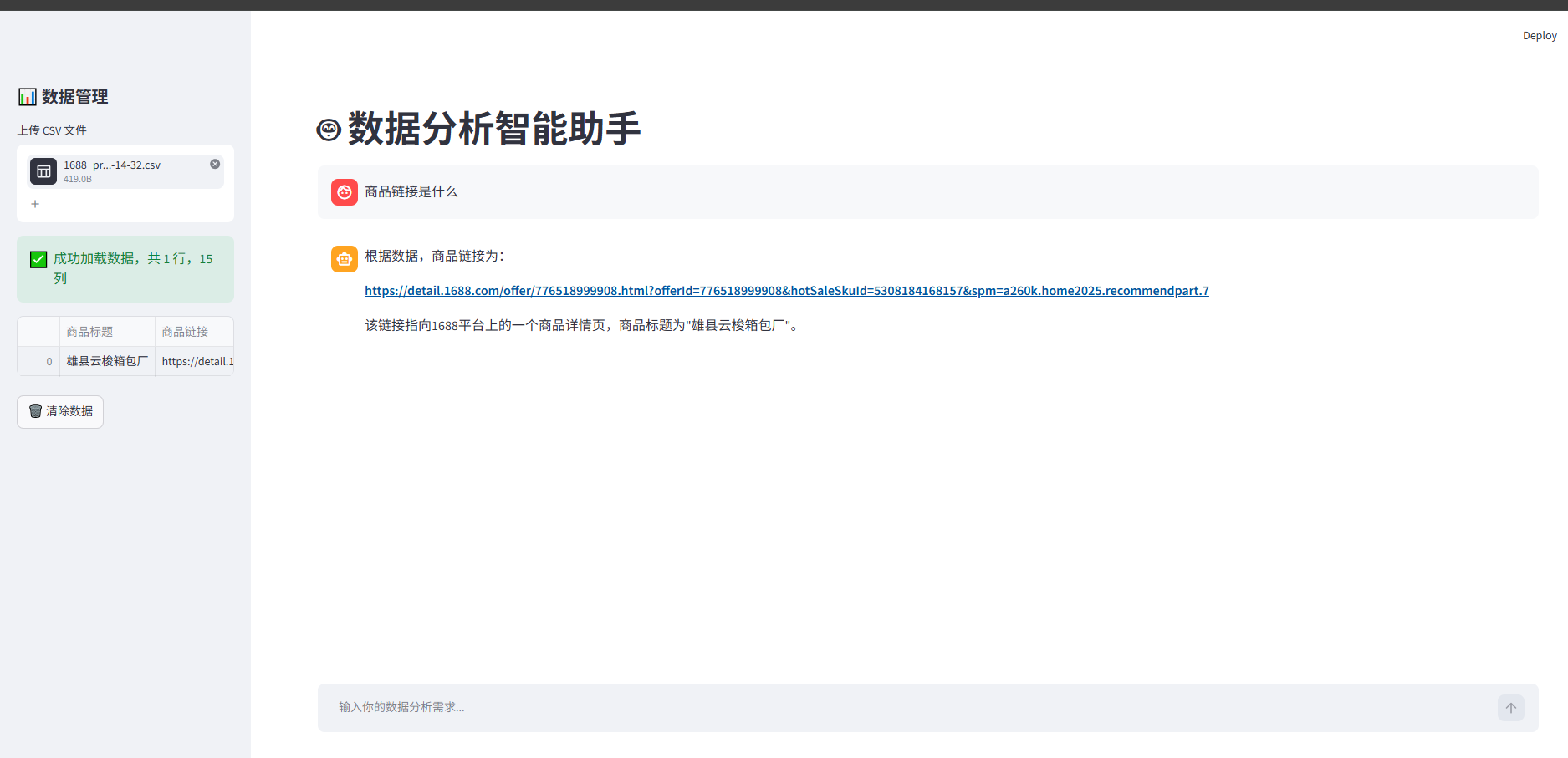Viewport: 1568px width, 758px height.
Task: Sort by the 商品链接 column header
Action: (x=194, y=332)
